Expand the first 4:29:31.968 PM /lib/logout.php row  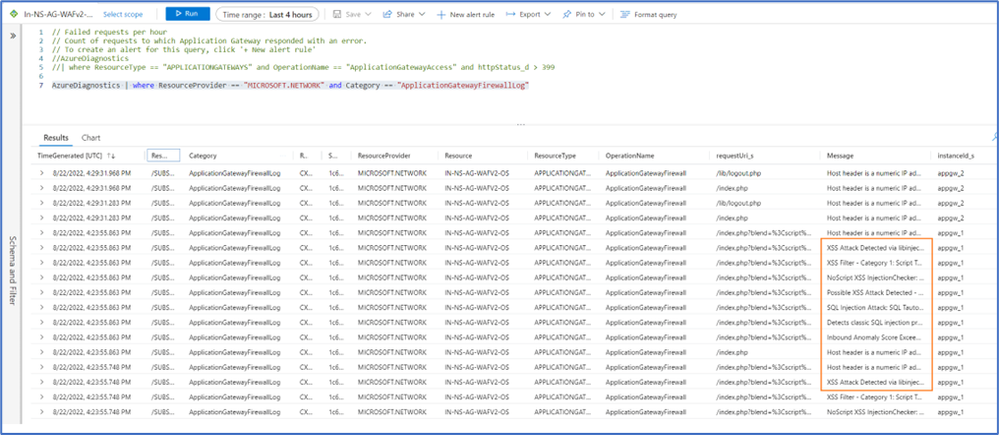42,173
